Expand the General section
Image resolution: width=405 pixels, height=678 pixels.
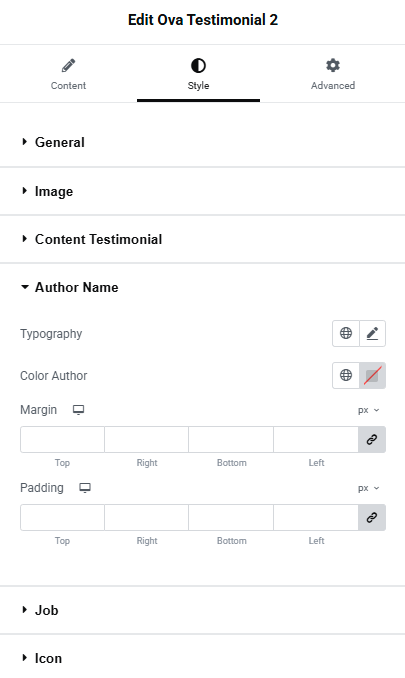[x=202, y=142]
